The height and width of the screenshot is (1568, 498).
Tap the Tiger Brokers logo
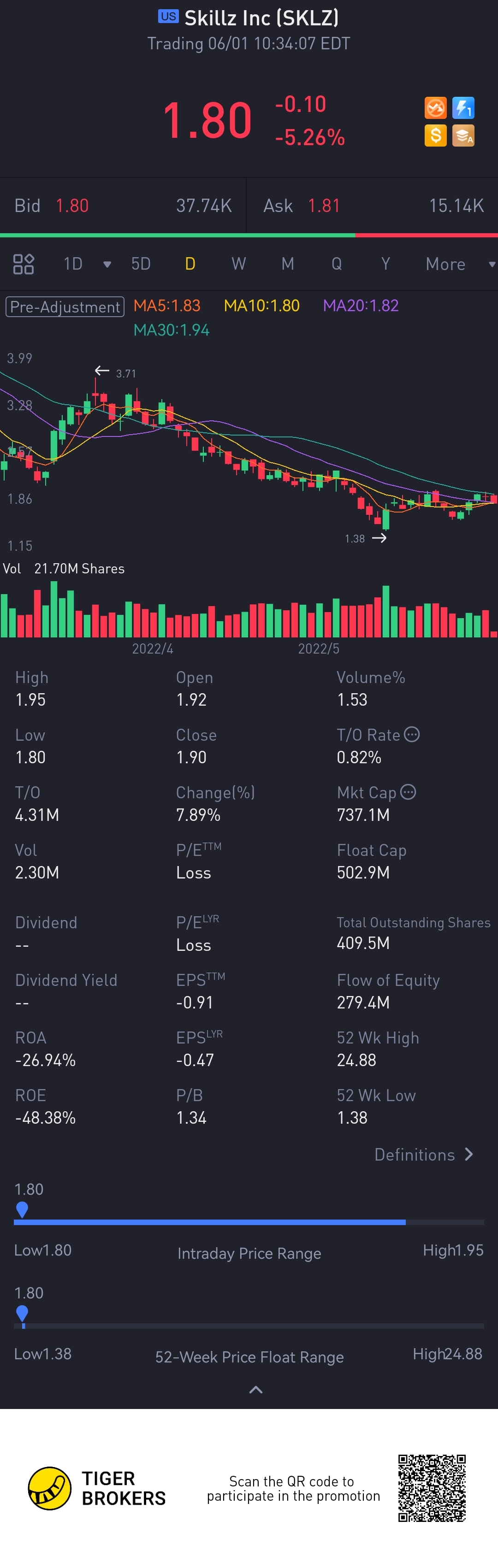pyautogui.click(x=50, y=1488)
